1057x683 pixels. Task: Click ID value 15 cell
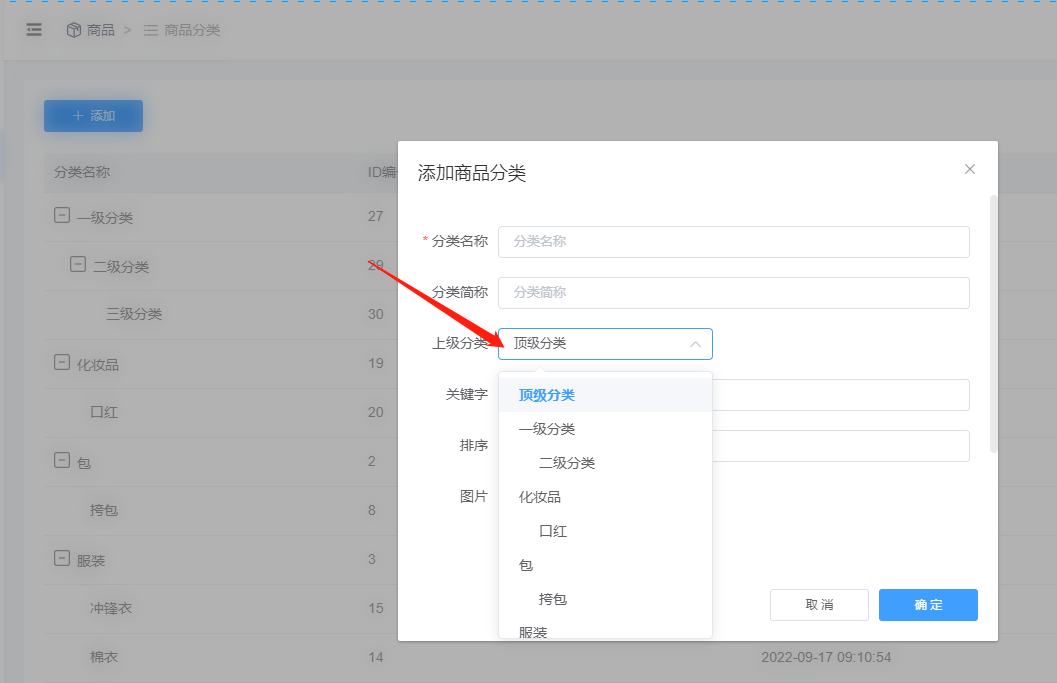375,608
